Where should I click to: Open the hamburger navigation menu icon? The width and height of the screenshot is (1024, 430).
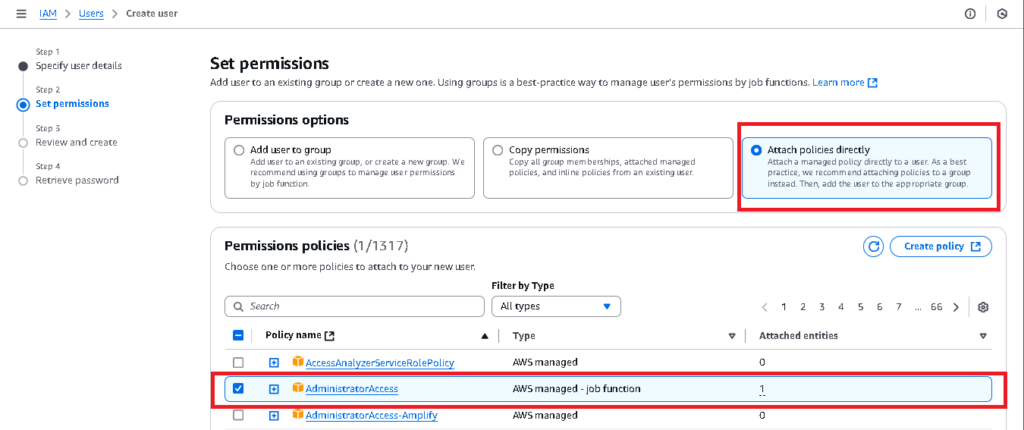coord(22,14)
